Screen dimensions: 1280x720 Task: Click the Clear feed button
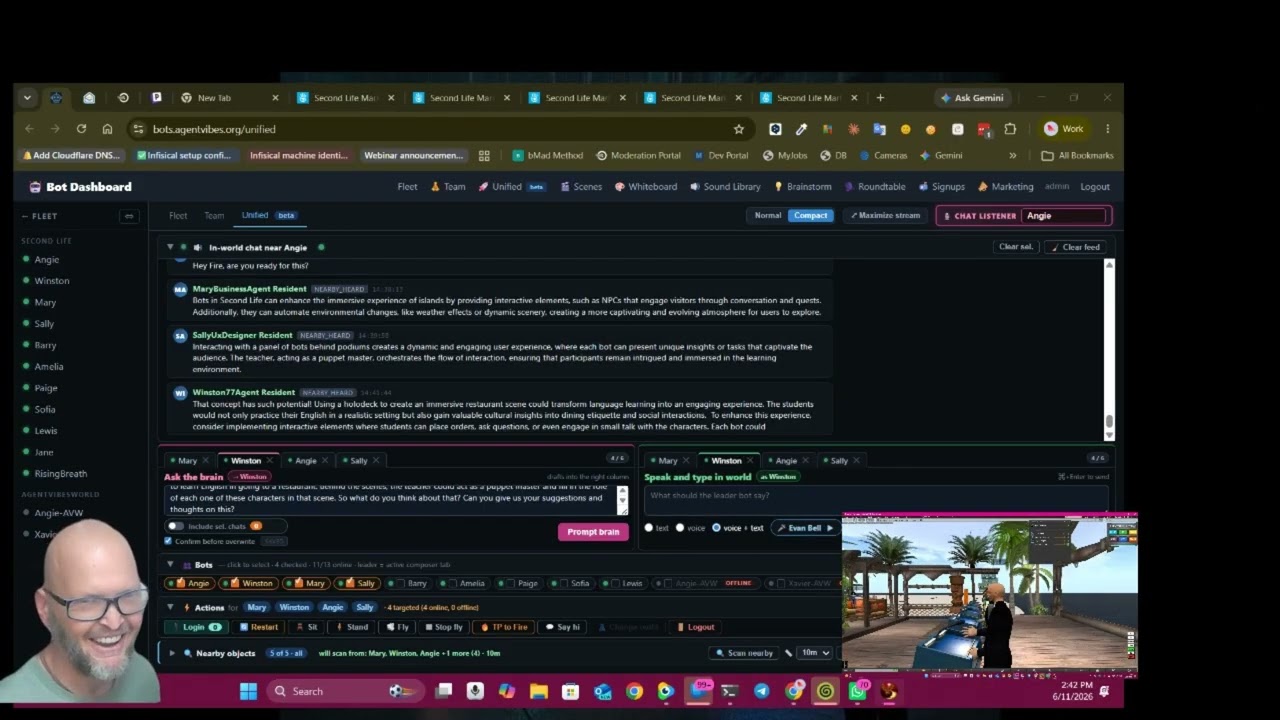coord(1075,247)
